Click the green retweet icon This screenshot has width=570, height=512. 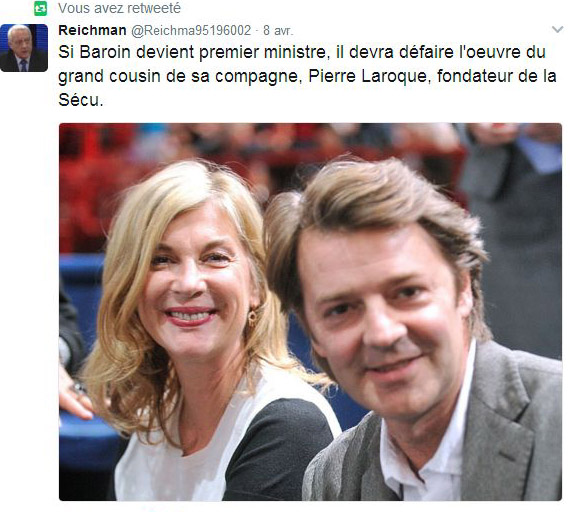pos(40,8)
